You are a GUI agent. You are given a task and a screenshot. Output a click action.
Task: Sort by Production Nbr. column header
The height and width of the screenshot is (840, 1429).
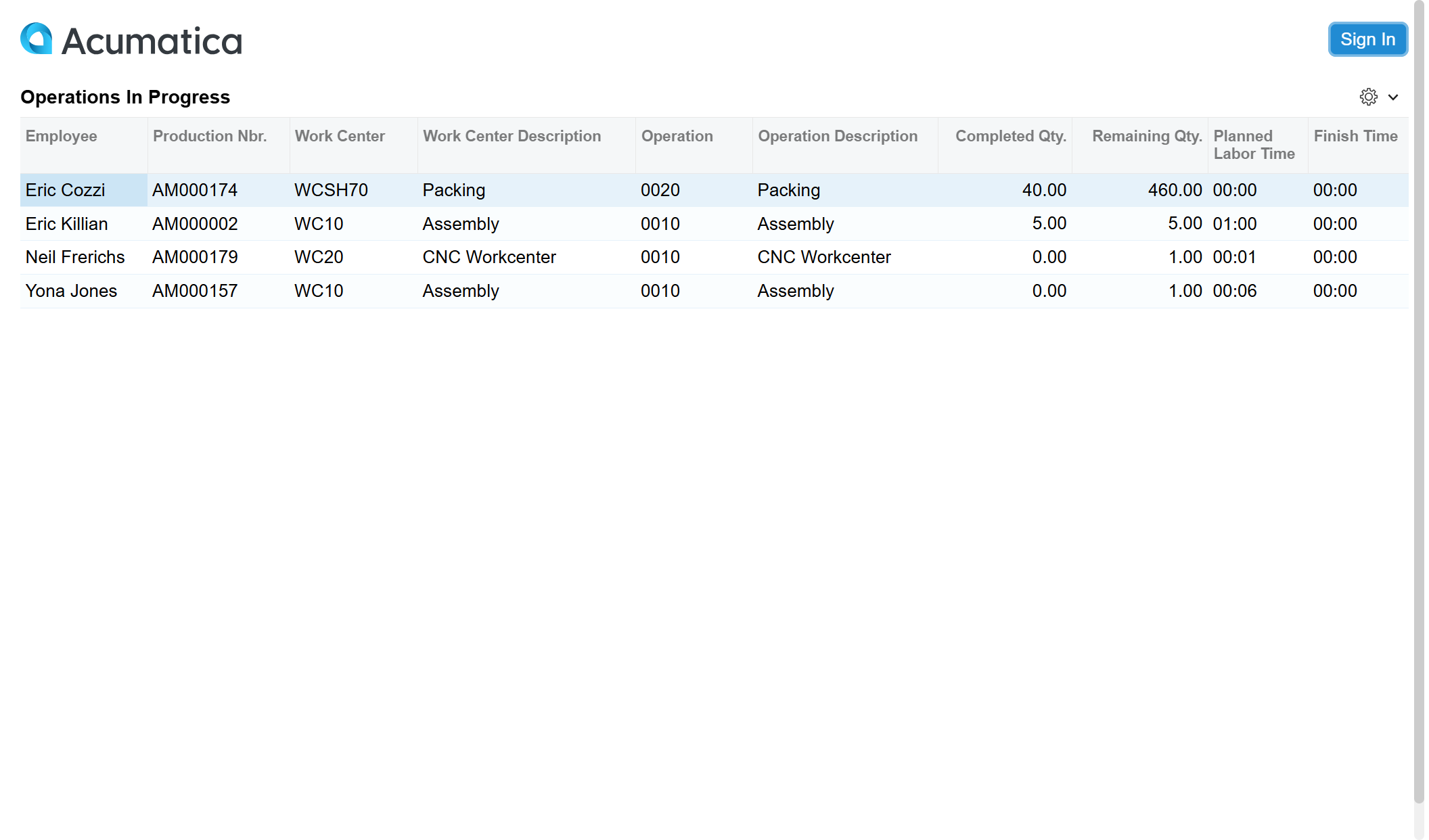(210, 136)
